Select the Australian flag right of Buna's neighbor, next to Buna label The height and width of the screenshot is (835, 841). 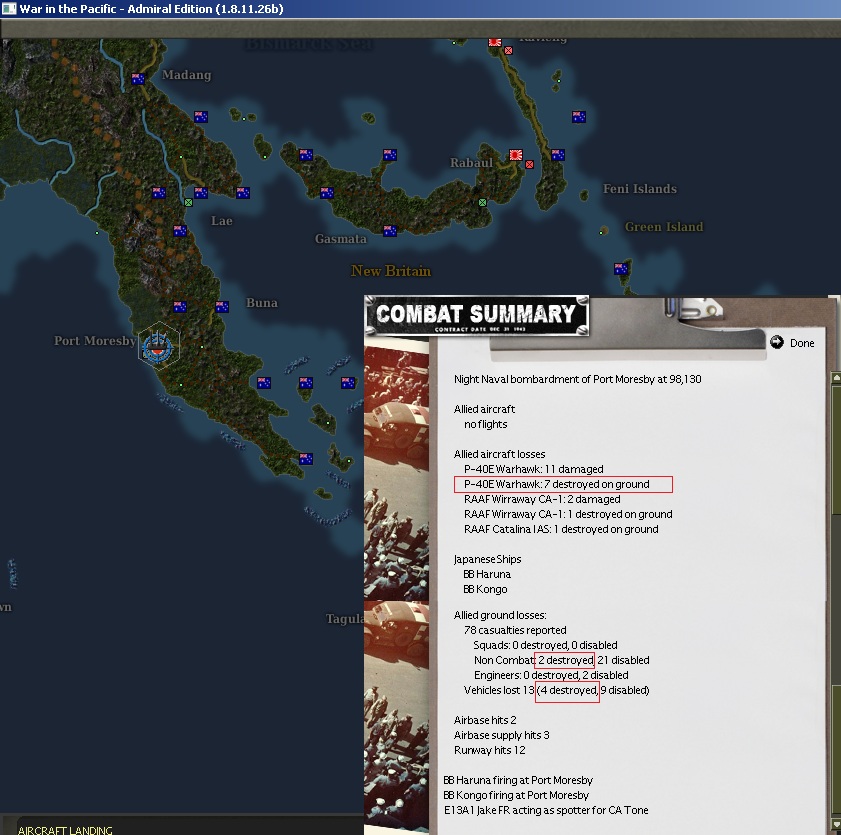point(222,307)
